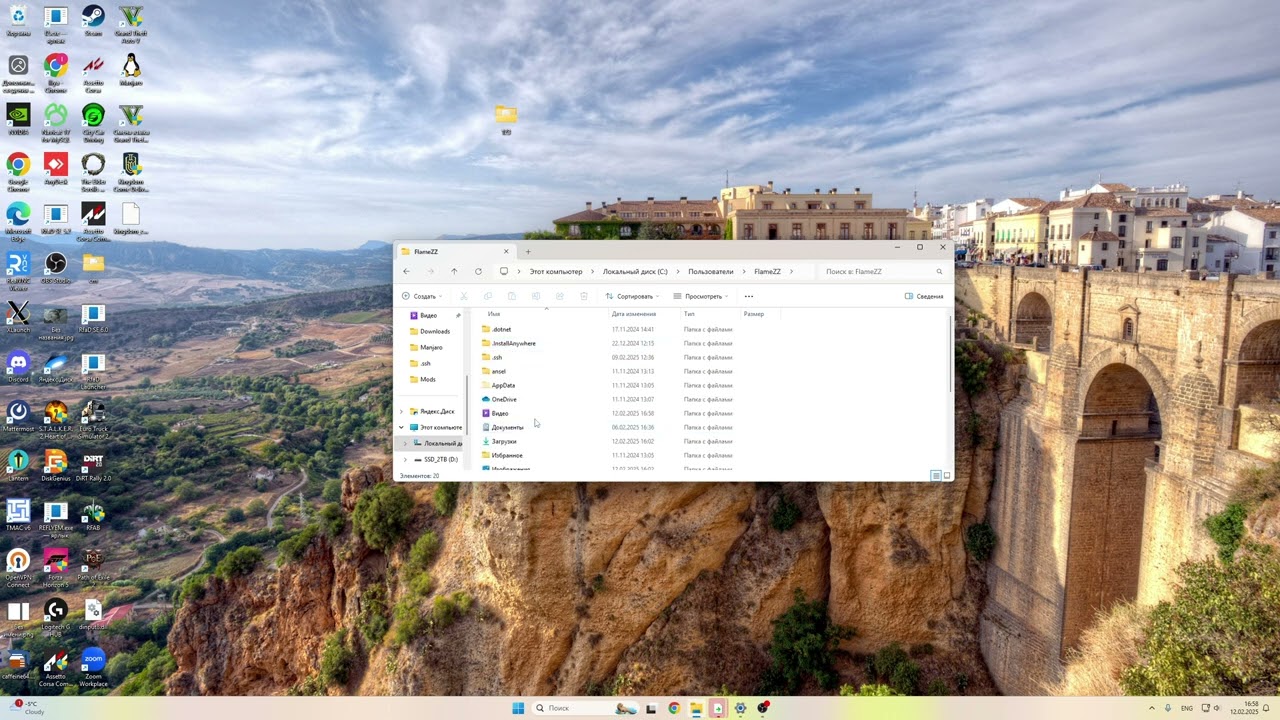Expand Яндекс.Диск in navigation pane
Screen dimensions: 1280x720
pos(402,411)
